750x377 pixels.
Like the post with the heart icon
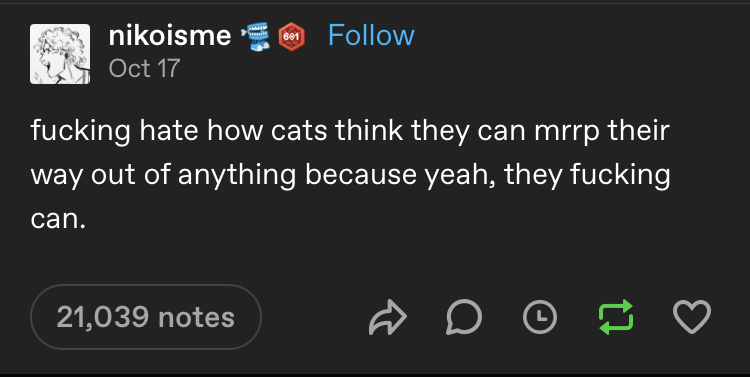click(x=692, y=317)
